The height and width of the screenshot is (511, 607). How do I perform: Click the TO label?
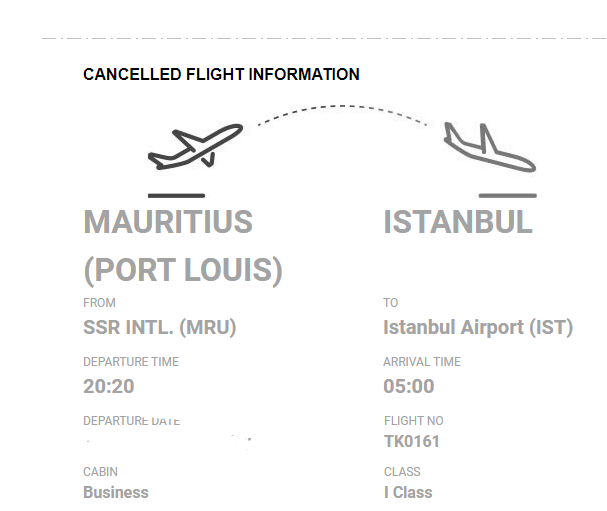[391, 303]
